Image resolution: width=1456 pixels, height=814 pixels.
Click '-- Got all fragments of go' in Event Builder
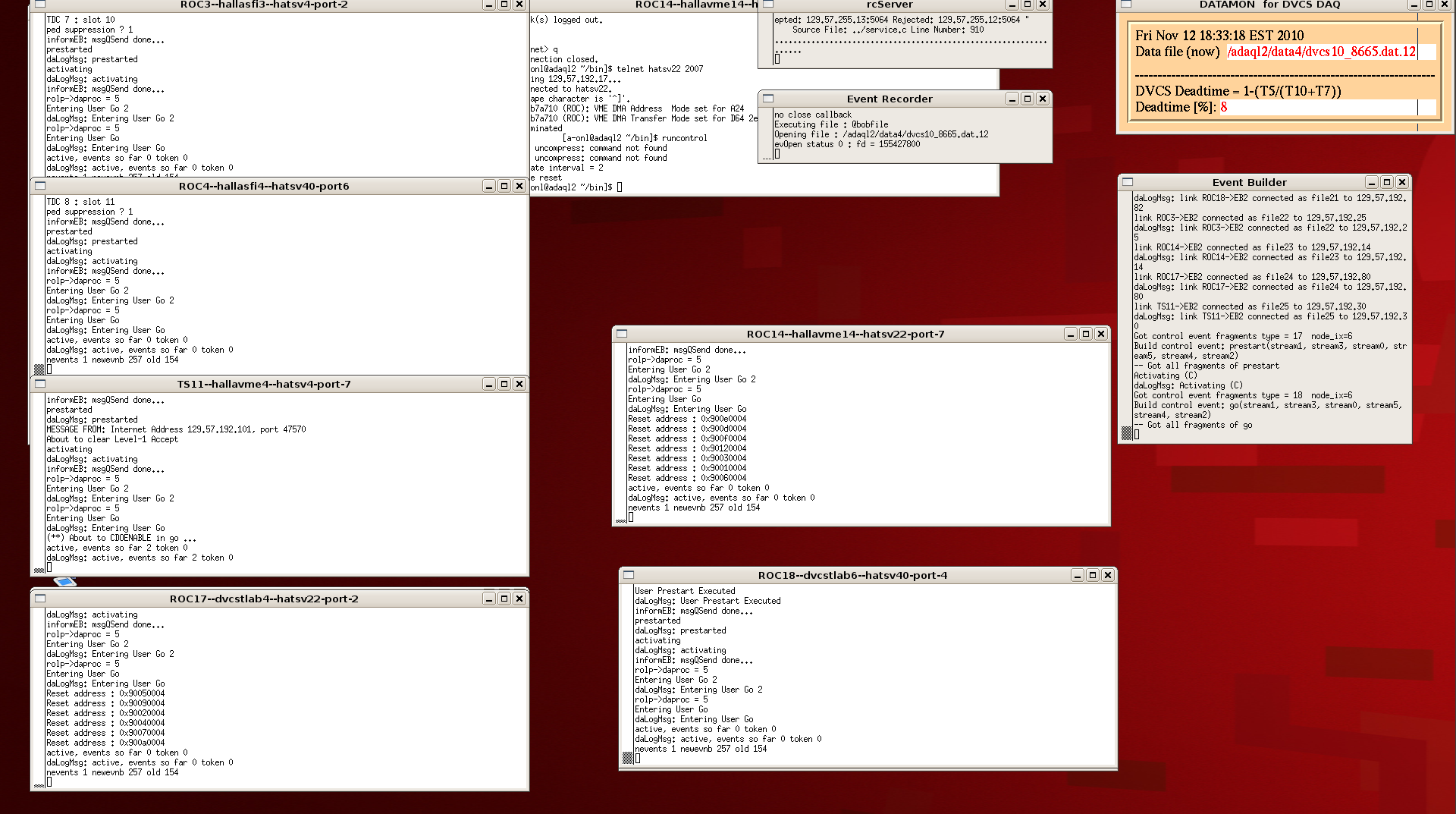(x=1193, y=425)
